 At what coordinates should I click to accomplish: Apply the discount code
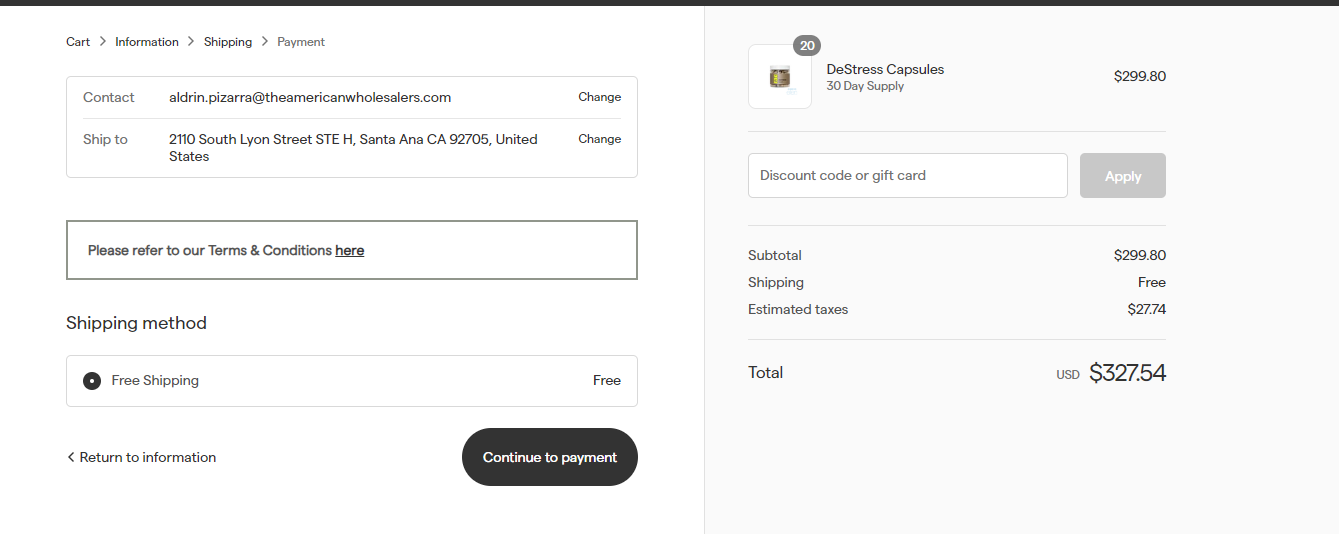(x=1123, y=175)
